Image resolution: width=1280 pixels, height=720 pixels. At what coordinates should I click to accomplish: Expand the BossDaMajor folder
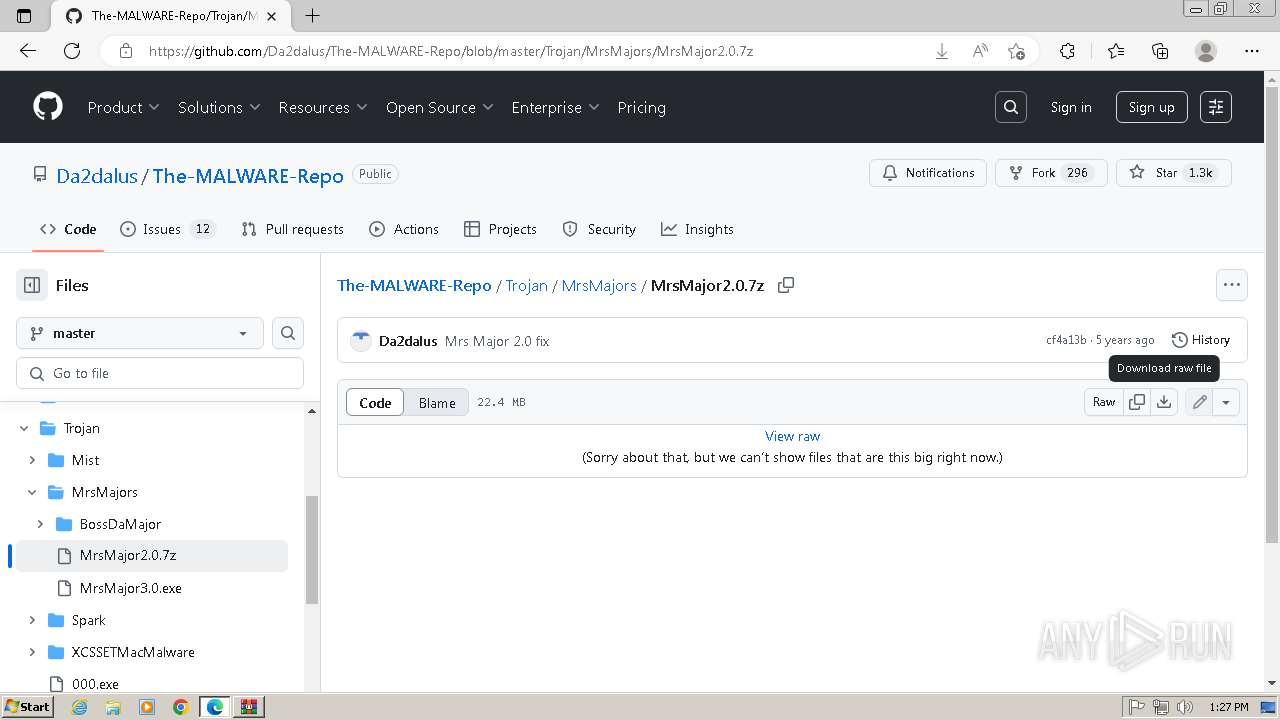[x=40, y=524]
